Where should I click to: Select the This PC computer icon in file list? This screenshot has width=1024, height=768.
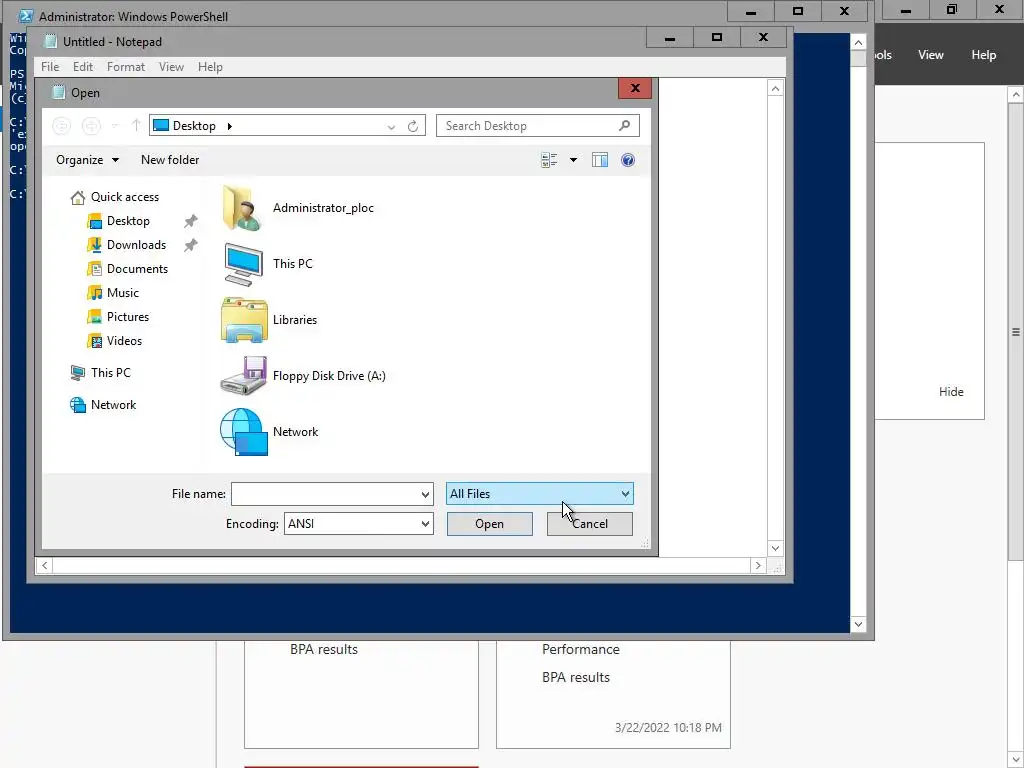(x=243, y=264)
